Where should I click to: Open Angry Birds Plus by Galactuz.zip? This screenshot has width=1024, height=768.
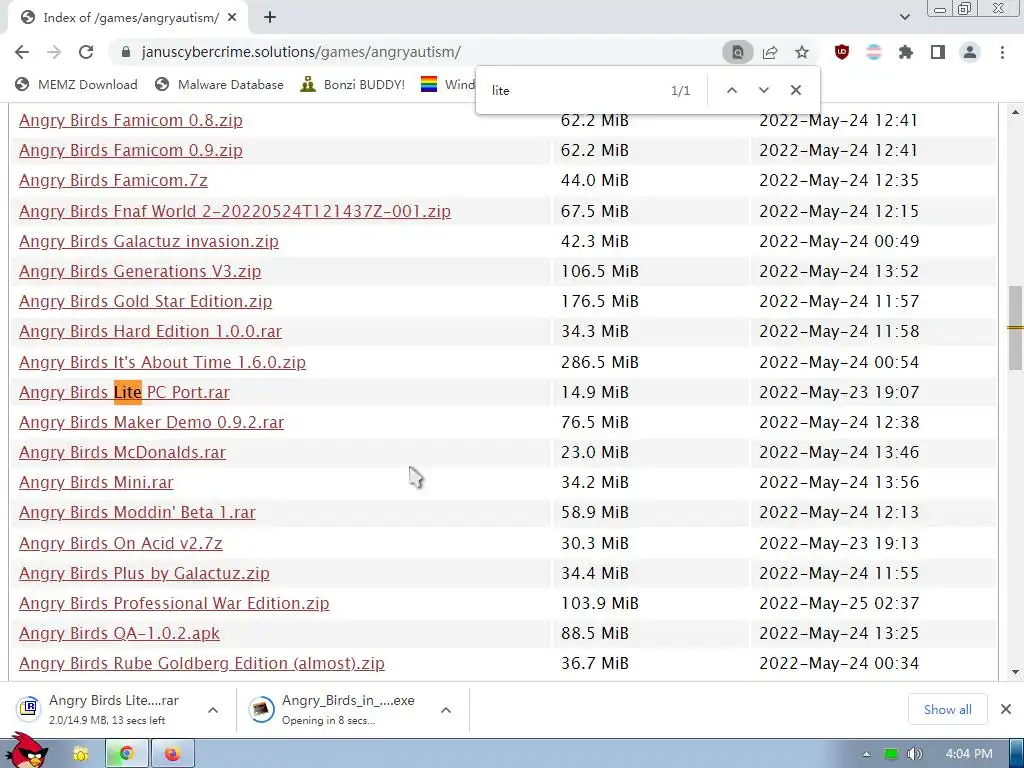(x=144, y=573)
